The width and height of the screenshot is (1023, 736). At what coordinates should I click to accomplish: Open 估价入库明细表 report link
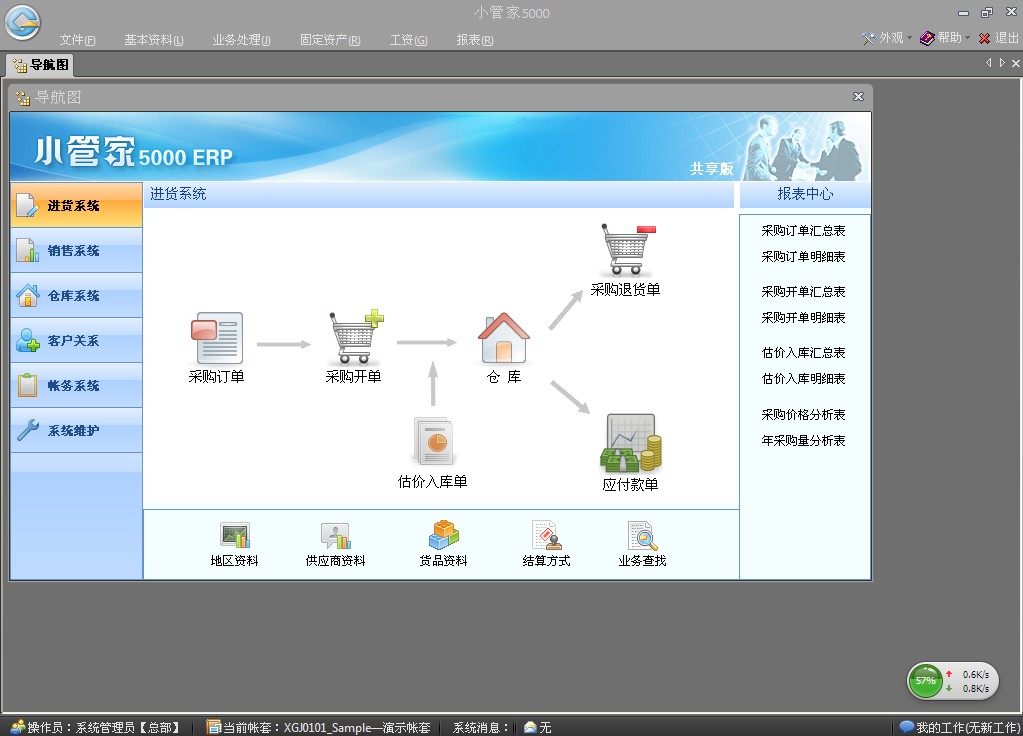(803, 378)
